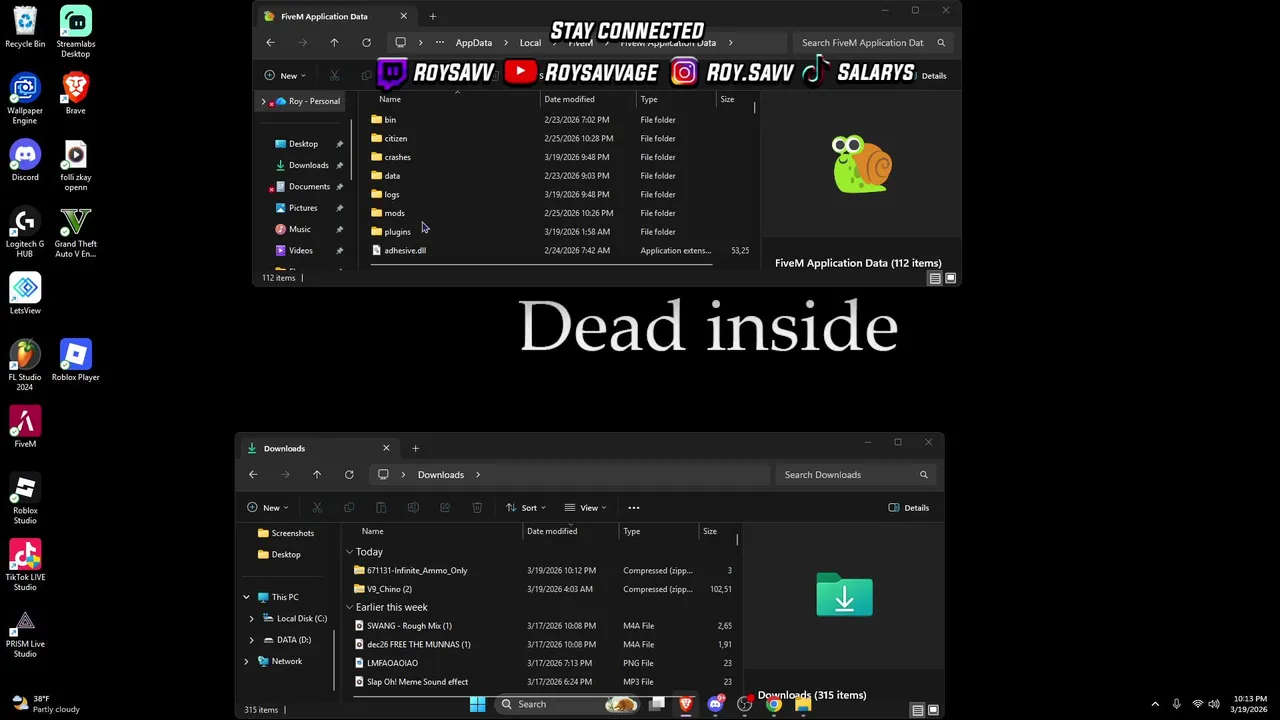Add a new tab in FiveM window
The image size is (1280, 720).
point(432,16)
